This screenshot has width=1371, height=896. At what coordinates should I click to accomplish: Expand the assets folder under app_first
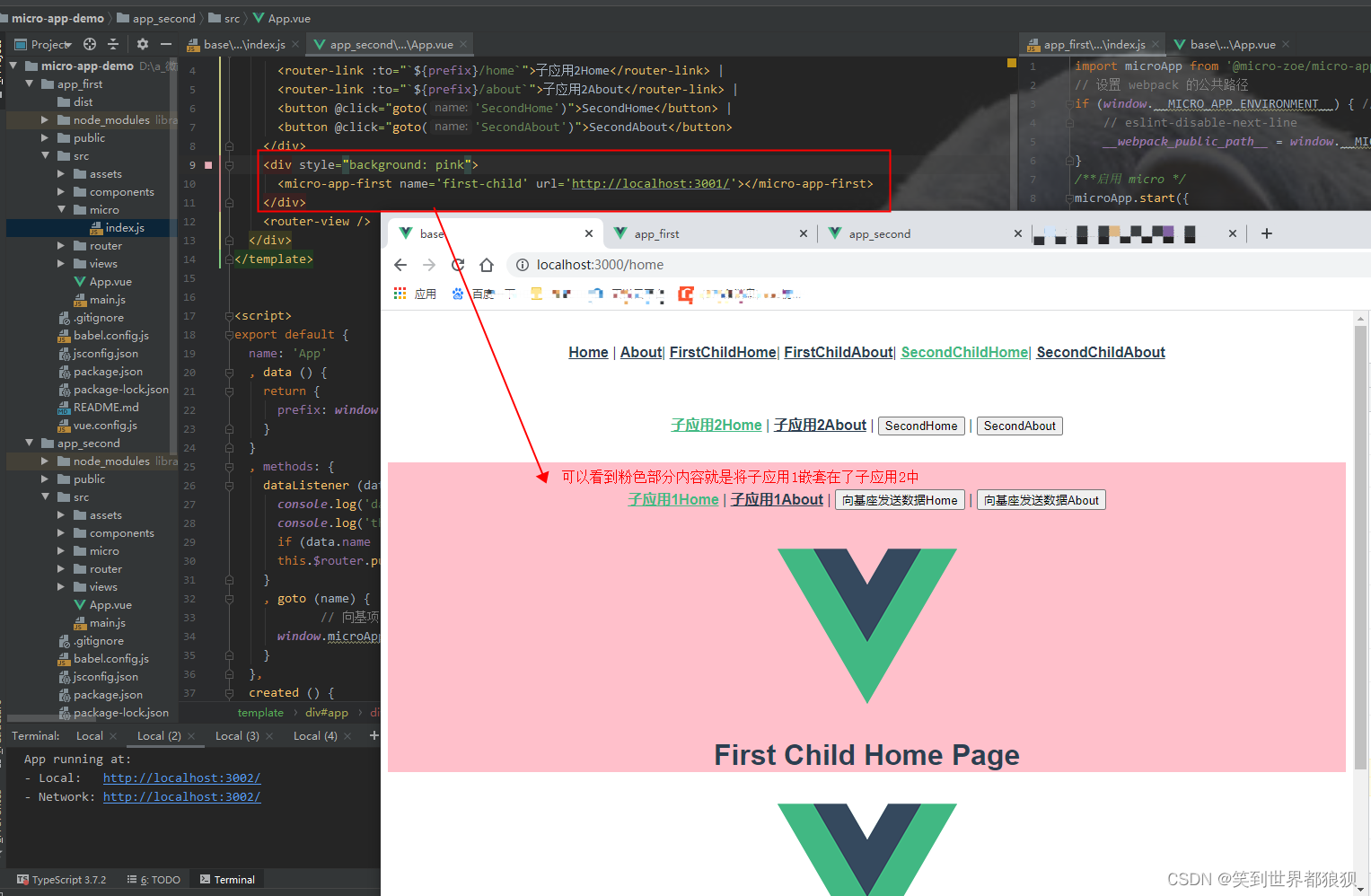click(61, 173)
